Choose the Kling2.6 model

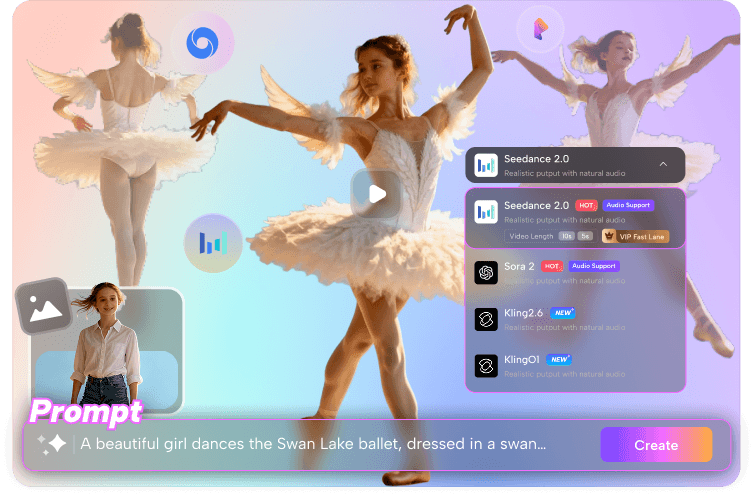pyautogui.click(x=575, y=319)
